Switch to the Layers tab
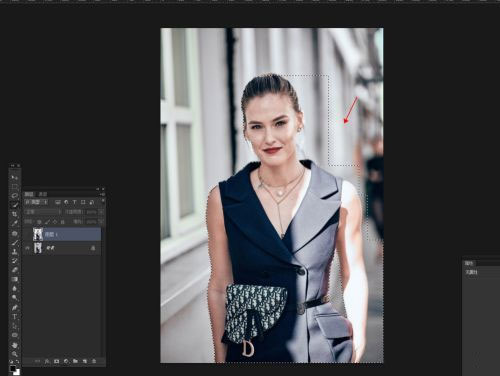The height and width of the screenshot is (376, 500). (29, 194)
